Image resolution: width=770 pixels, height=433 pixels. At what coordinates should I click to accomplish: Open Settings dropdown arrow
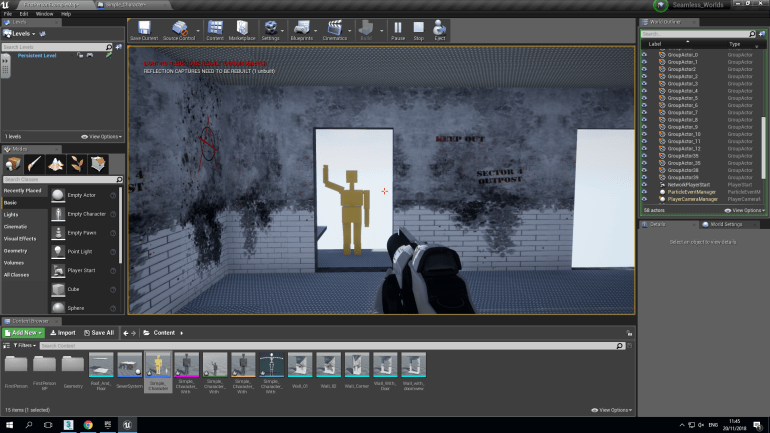(x=283, y=31)
